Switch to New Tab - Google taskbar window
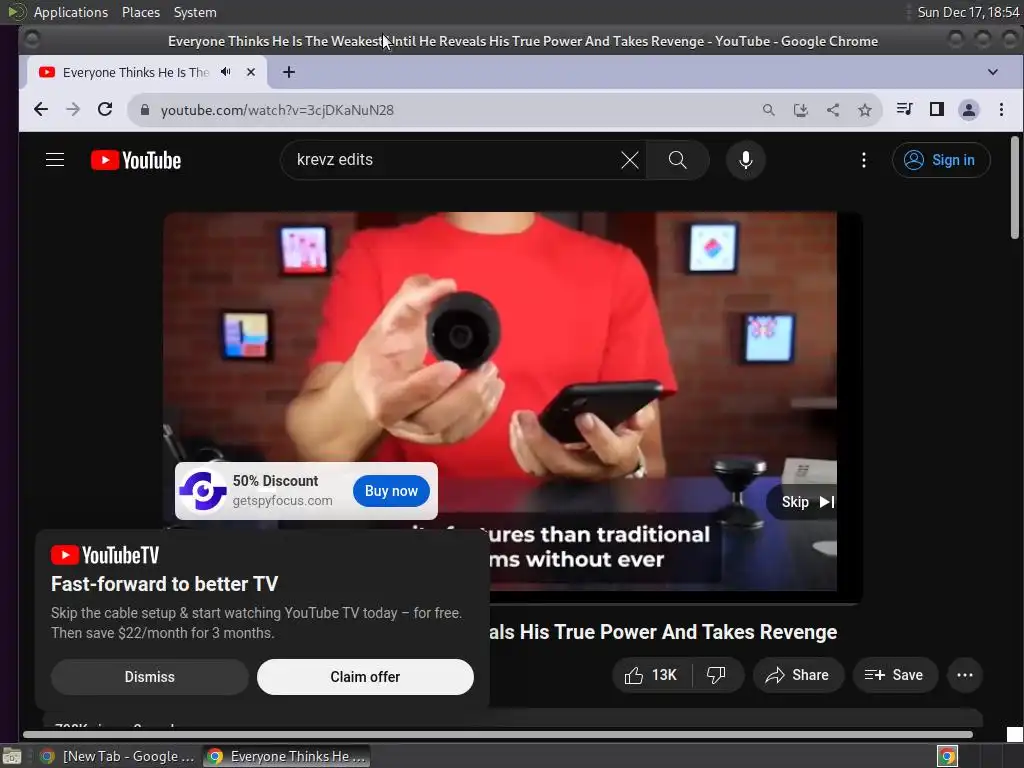Image resolution: width=1024 pixels, height=768 pixels. click(118, 756)
